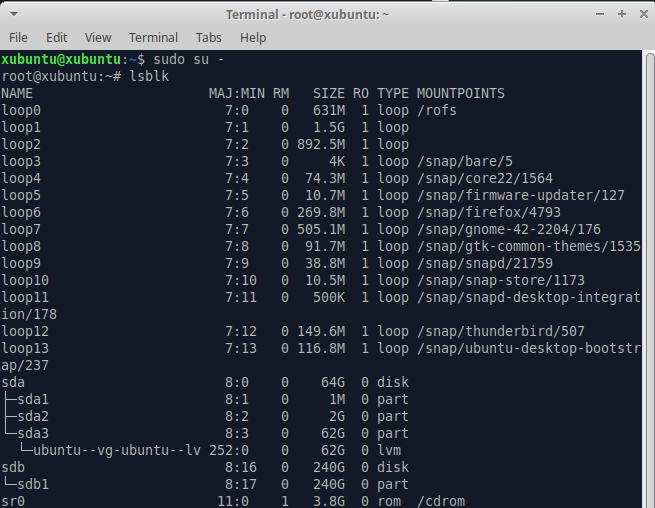Click the 892.5M size value

coord(321,144)
